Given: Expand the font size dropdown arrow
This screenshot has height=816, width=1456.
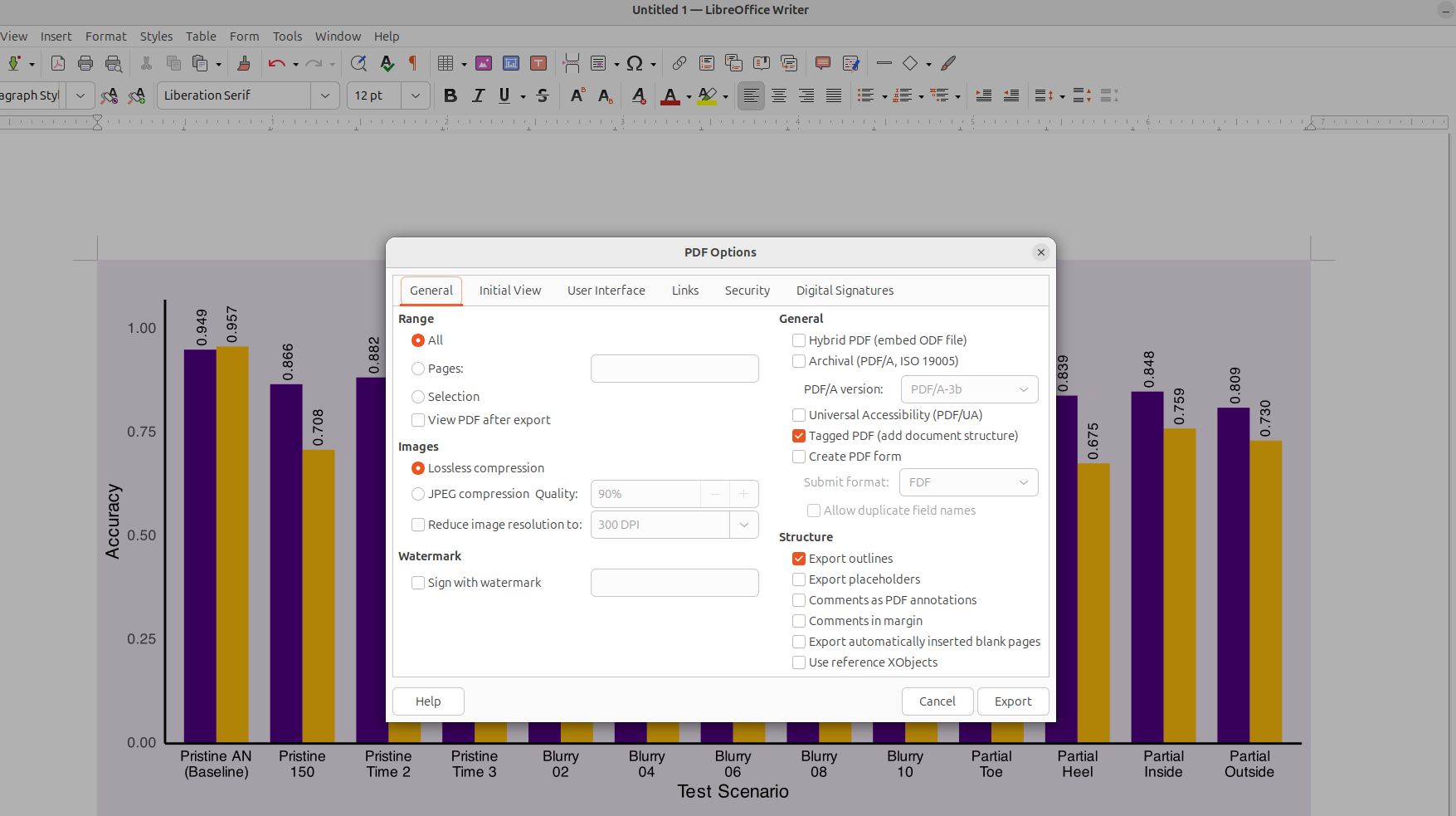Looking at the screenshot, I should click(x=416, y=95).
